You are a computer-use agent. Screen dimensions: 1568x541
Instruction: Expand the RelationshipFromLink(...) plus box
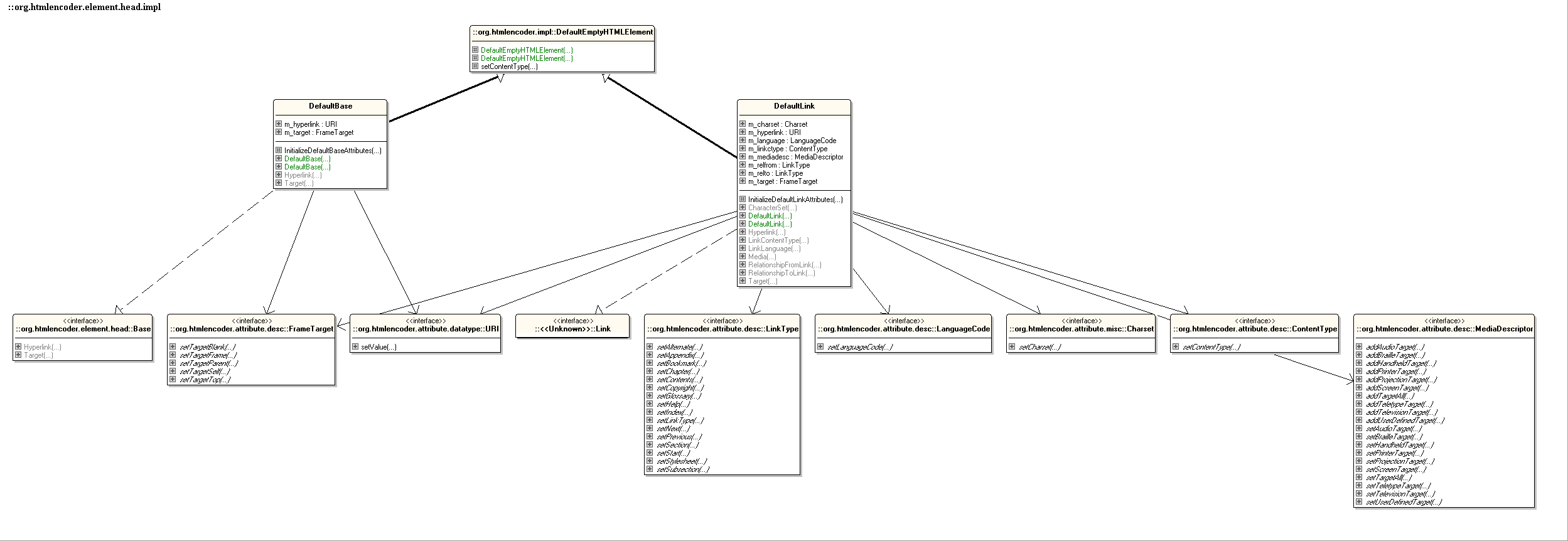(x=743, y=265)
